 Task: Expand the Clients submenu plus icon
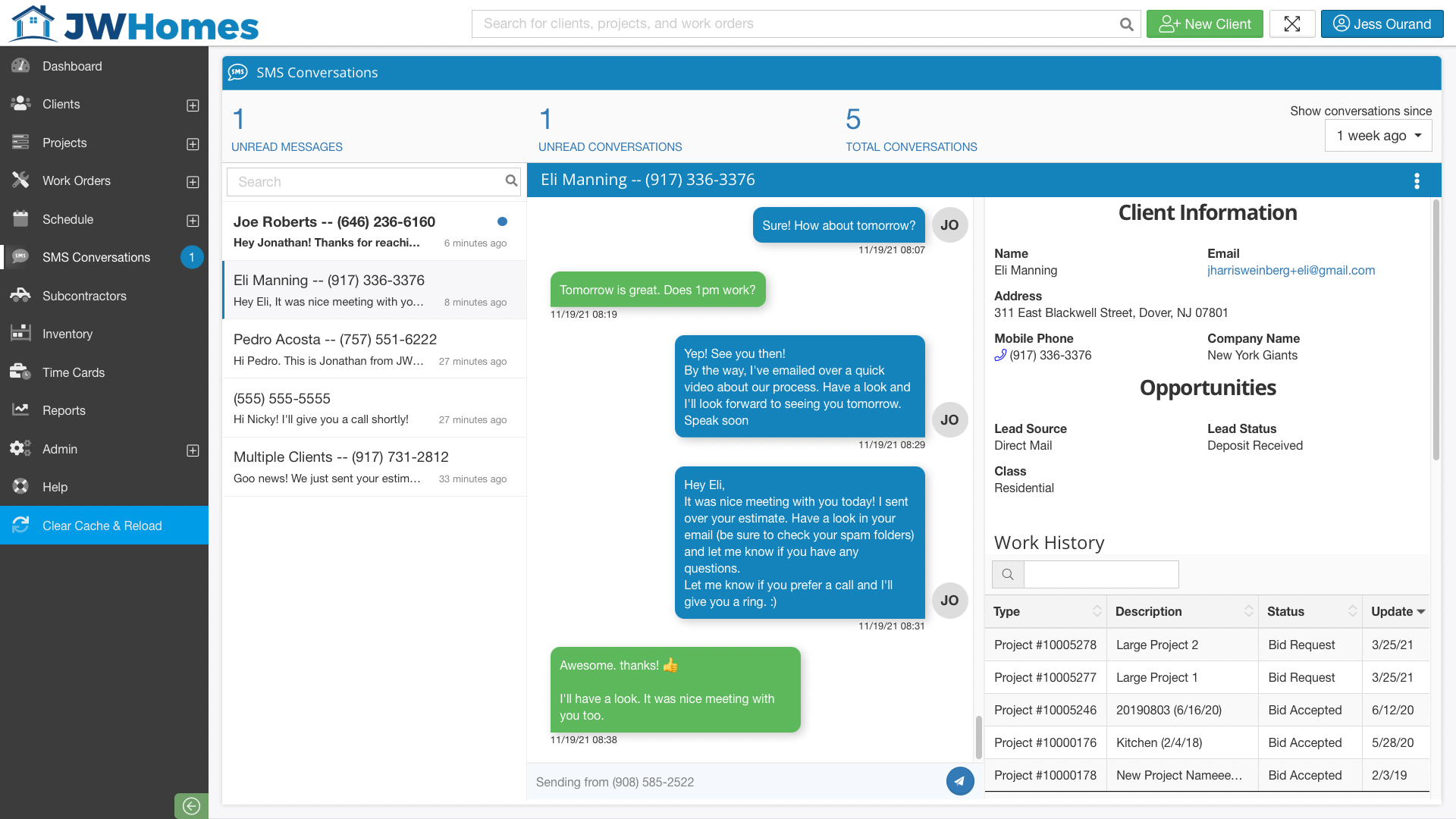193,105
